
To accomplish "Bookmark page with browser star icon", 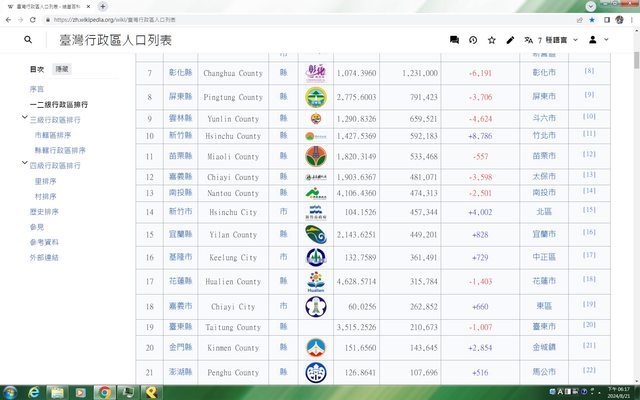I will pos(592,19).
